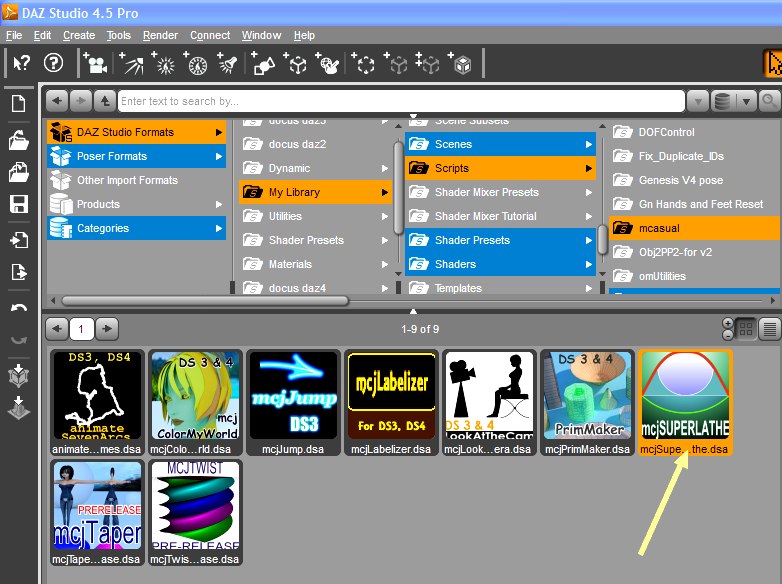This screenshot has width=782, height=584.
Task: Go up one folder level
Action: [105, 101]
